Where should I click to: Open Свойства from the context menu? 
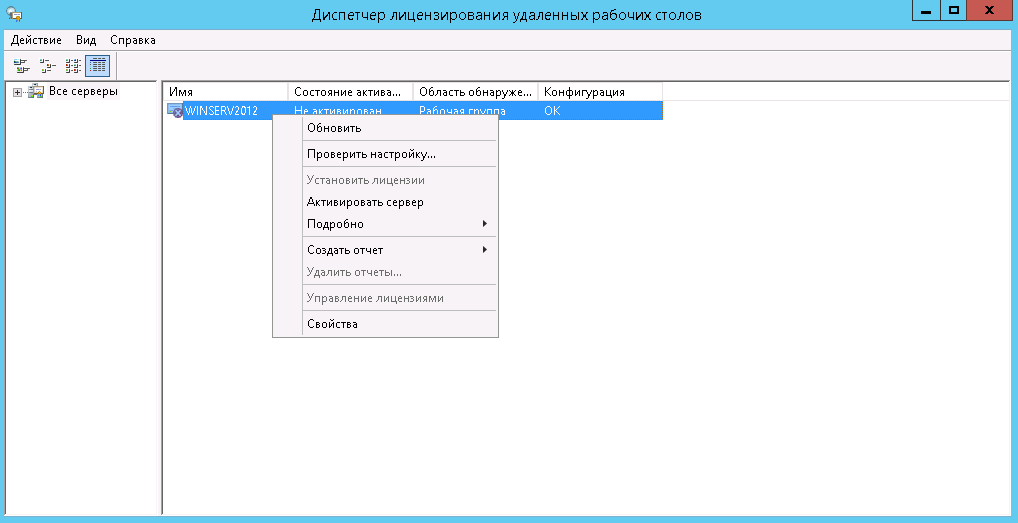(332, 324)
